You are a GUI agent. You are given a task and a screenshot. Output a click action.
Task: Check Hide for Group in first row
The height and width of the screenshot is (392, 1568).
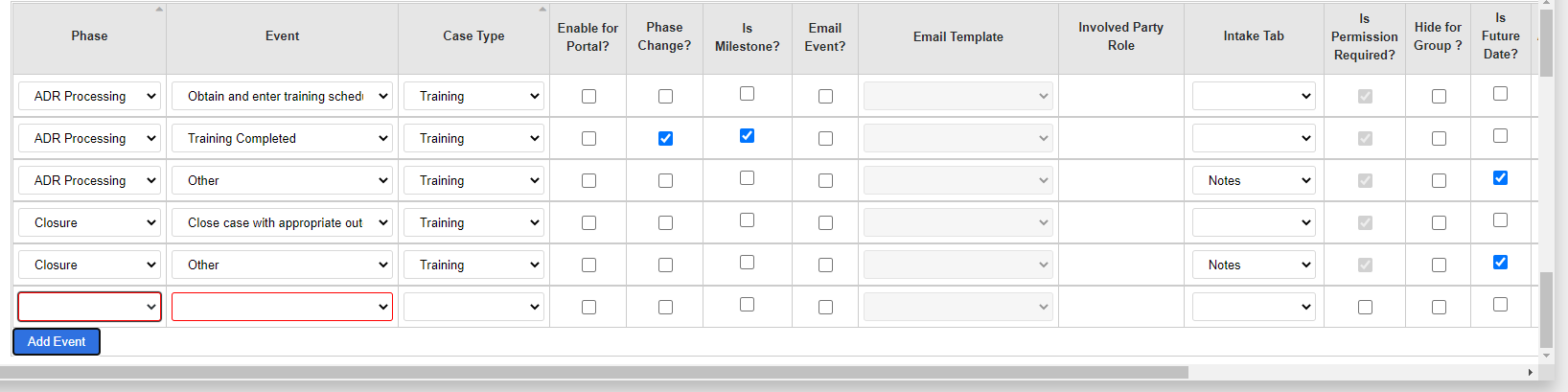pyautogui.click(x=1439, y=96)
